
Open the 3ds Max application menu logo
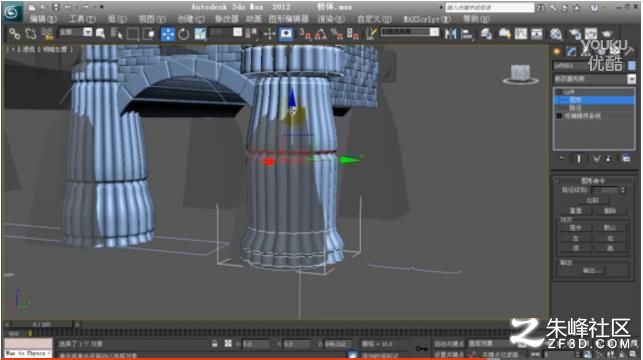[12, 12]
